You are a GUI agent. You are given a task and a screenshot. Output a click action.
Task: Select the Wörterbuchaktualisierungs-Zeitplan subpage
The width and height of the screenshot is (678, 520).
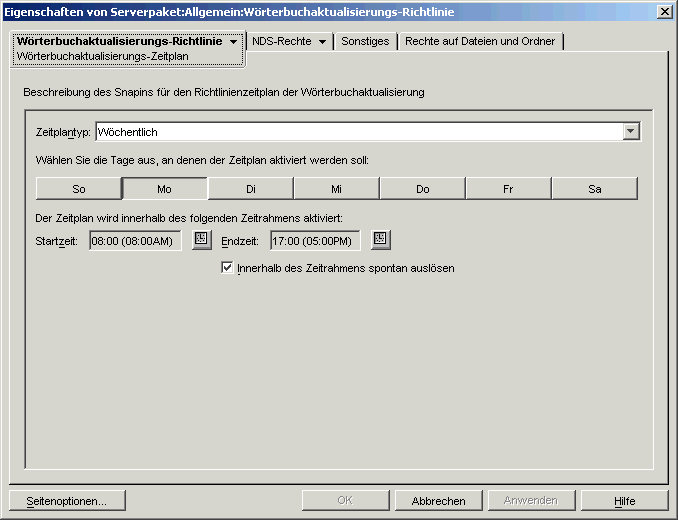click(102, 57)
